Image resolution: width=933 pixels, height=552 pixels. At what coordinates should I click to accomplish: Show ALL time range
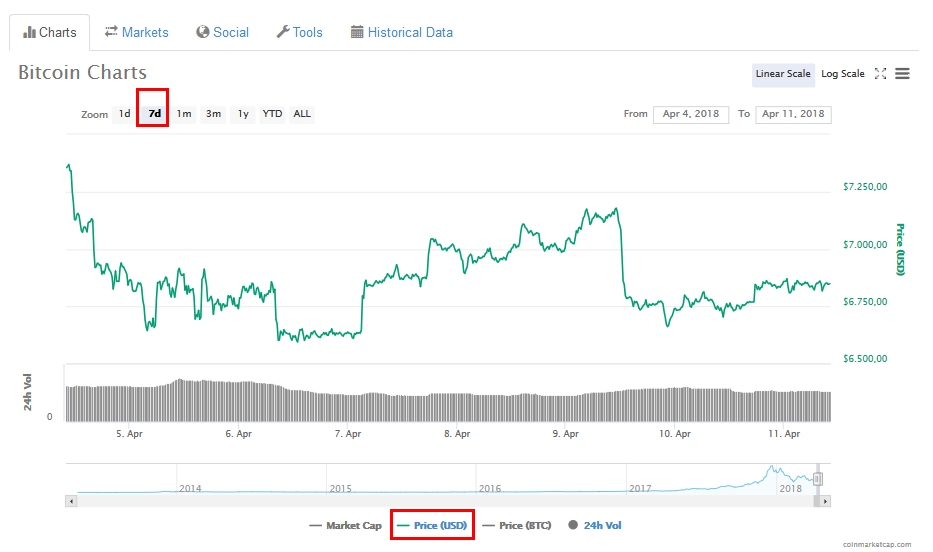302,114
